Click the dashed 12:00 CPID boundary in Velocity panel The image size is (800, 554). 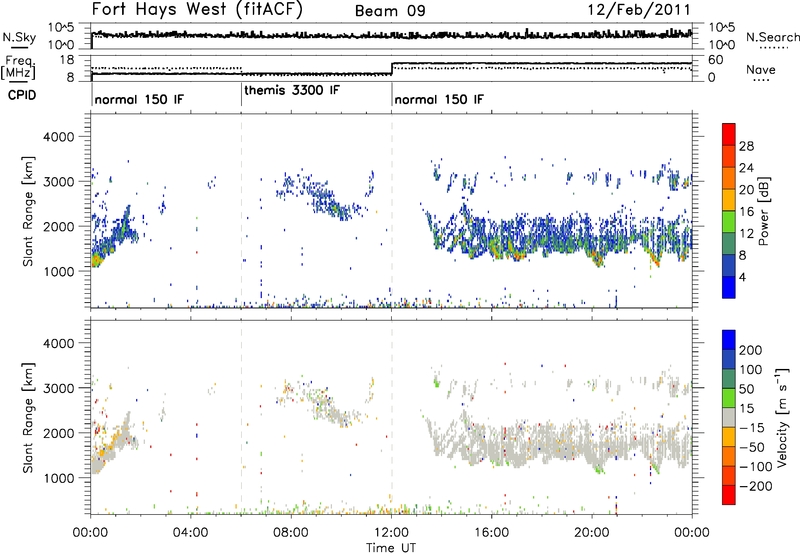(392, 417)
